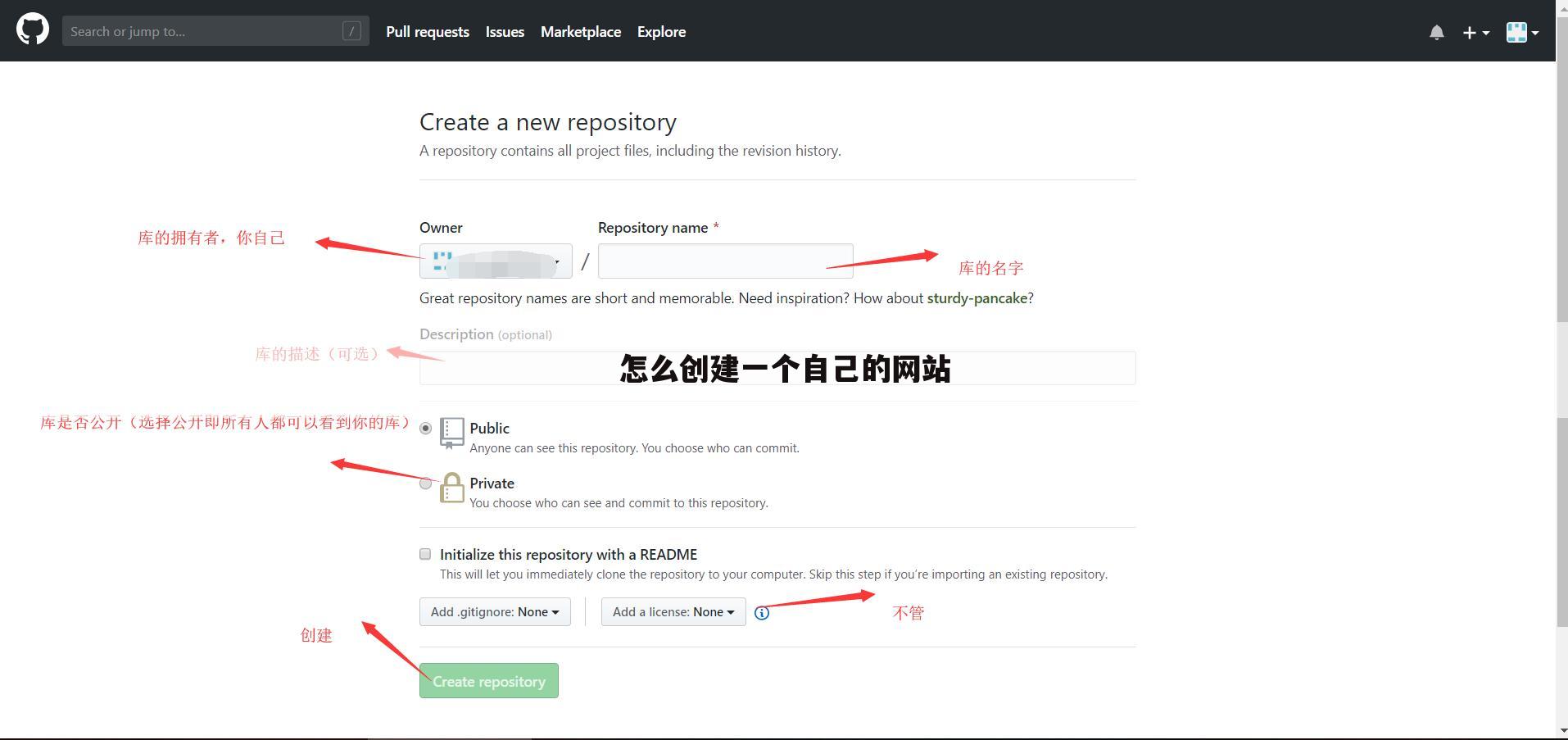This screenshot has width=1568, height=740.
Task: Click the "Create a new repository" heading
Action: [548, 122]
